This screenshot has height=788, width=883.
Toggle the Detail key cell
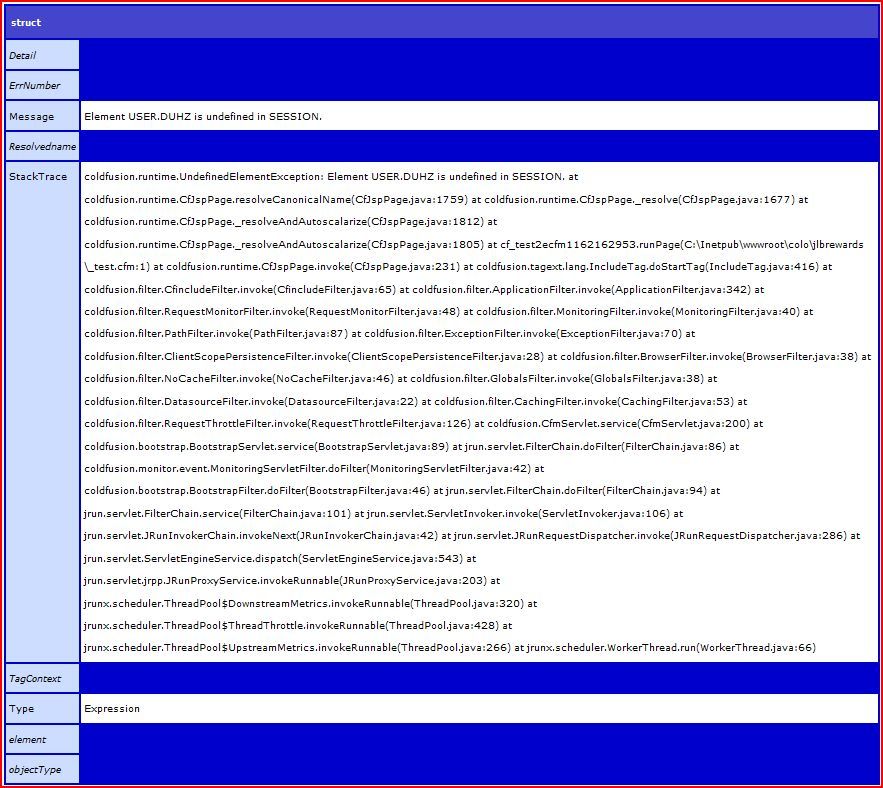pos(42,55)
